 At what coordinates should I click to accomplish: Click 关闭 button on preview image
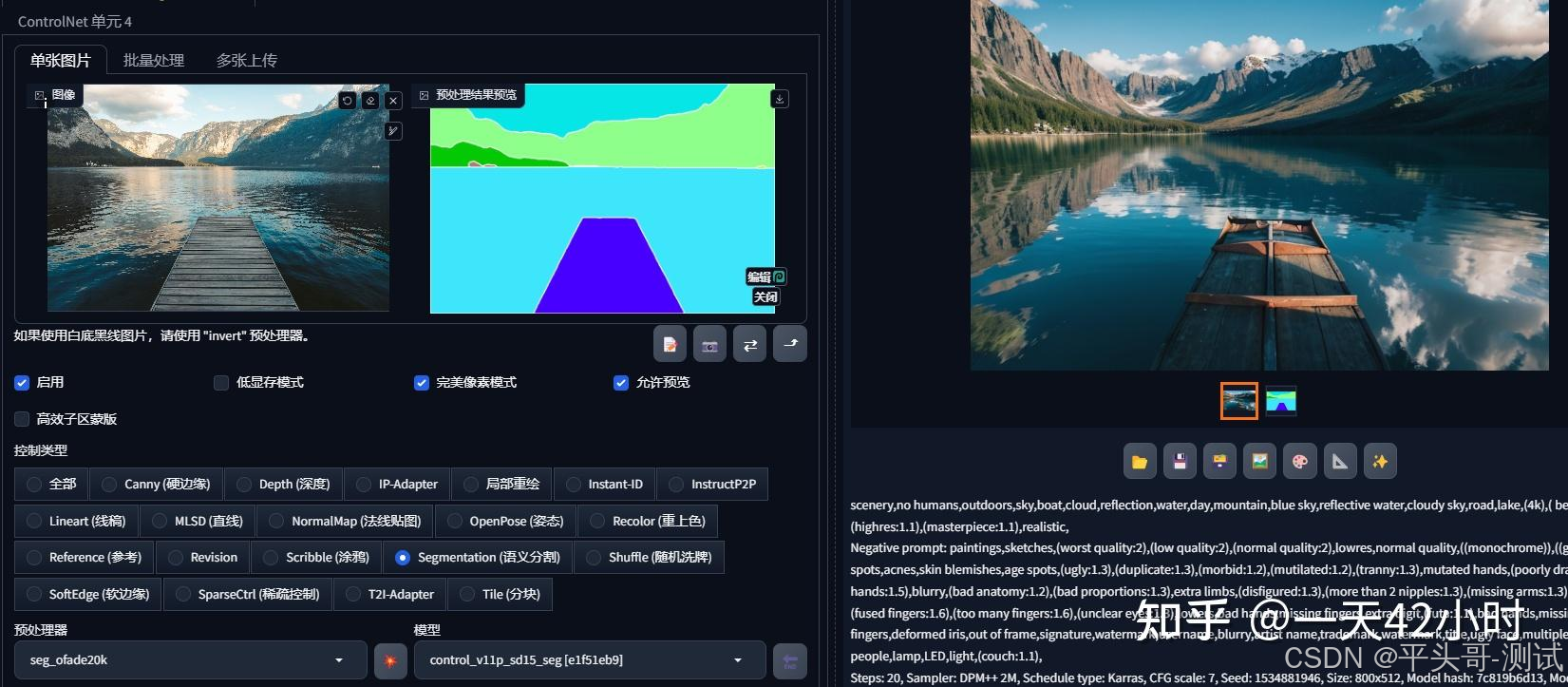[x=765, y=296]
